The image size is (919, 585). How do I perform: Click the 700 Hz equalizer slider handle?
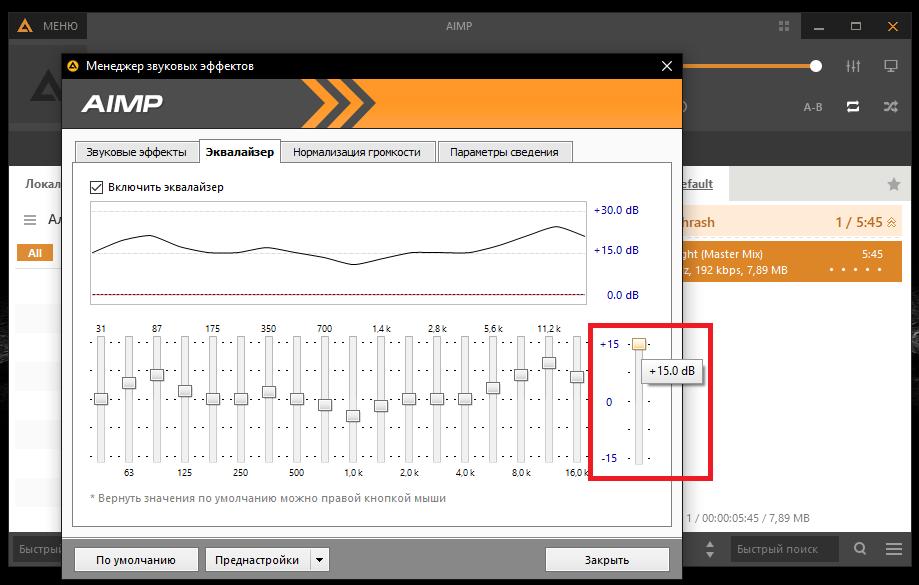(325, 404)
